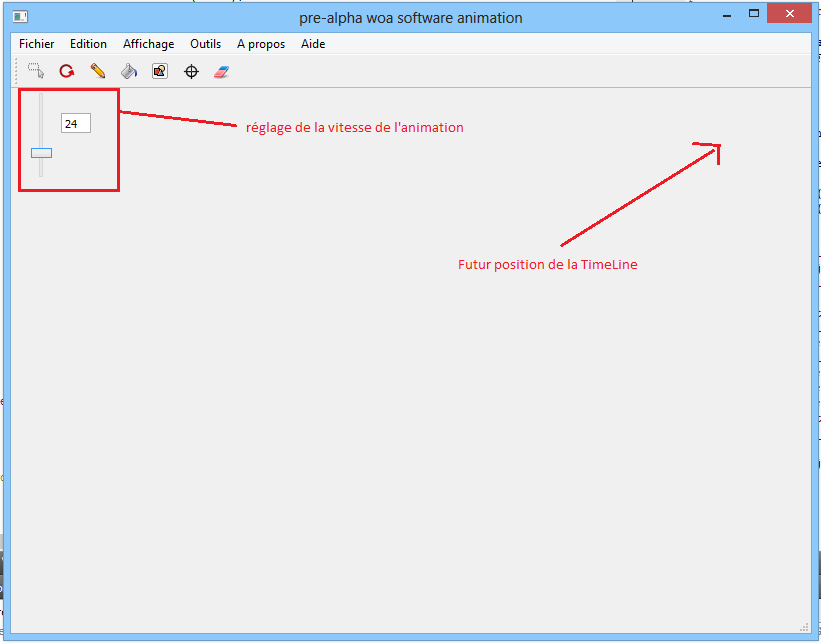
Task: Open the Affichage menu
Action: pos(149,44)
